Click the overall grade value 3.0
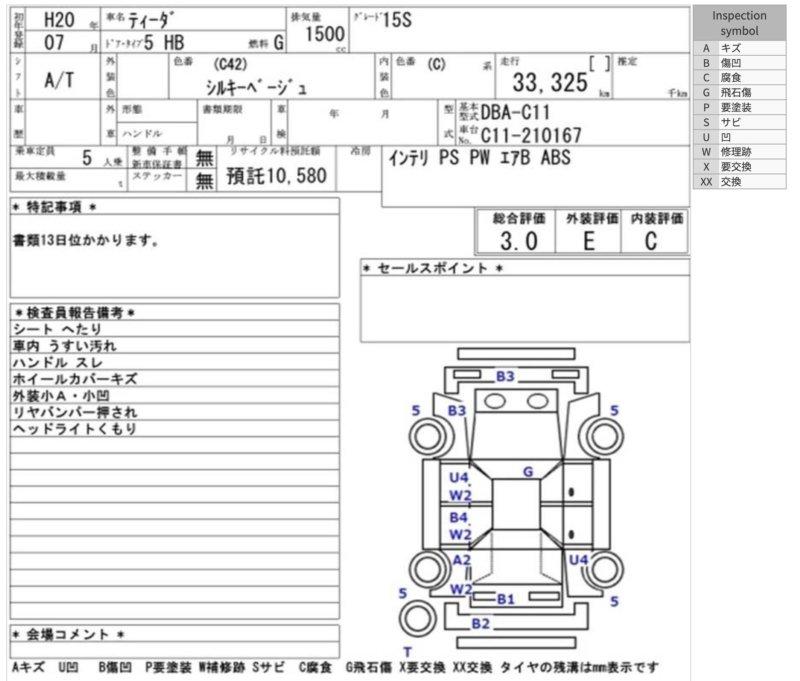Screen dimensions: 800x681 point(518,240)
